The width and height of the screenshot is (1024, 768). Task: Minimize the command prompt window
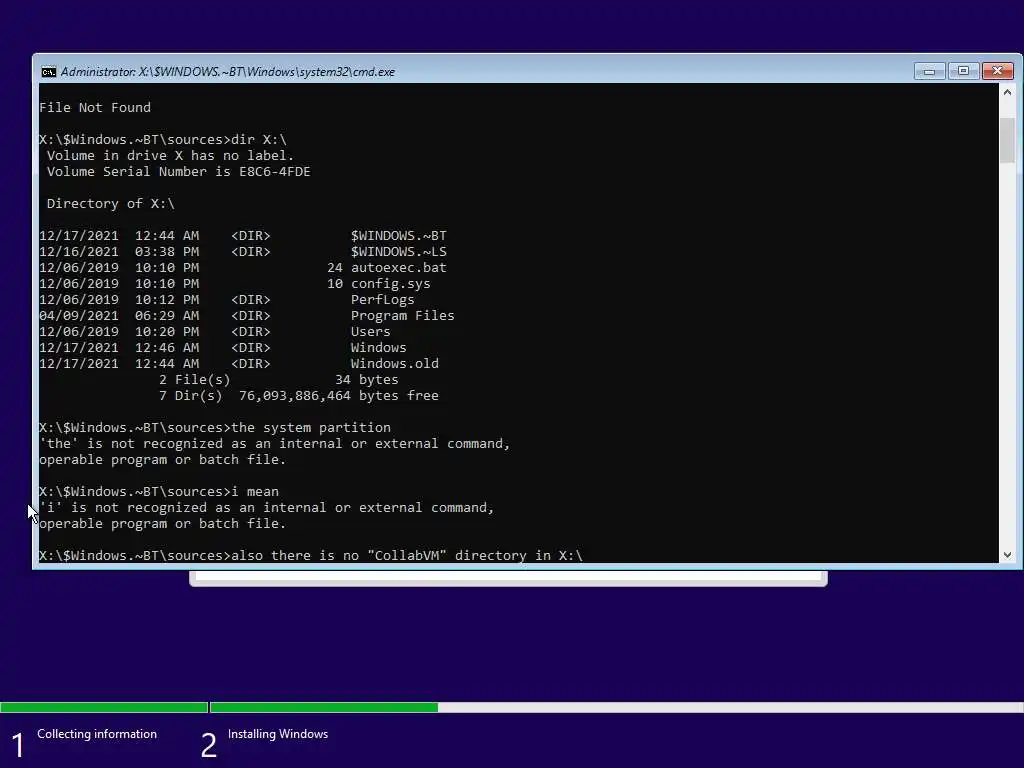tap(929, 71)
